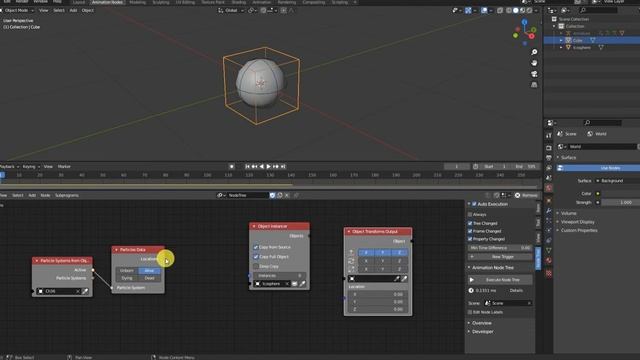Viewport: 640px width, 360px height.
Task: Toggle Copy Full Object checkbox
Action: coord(256,257)
